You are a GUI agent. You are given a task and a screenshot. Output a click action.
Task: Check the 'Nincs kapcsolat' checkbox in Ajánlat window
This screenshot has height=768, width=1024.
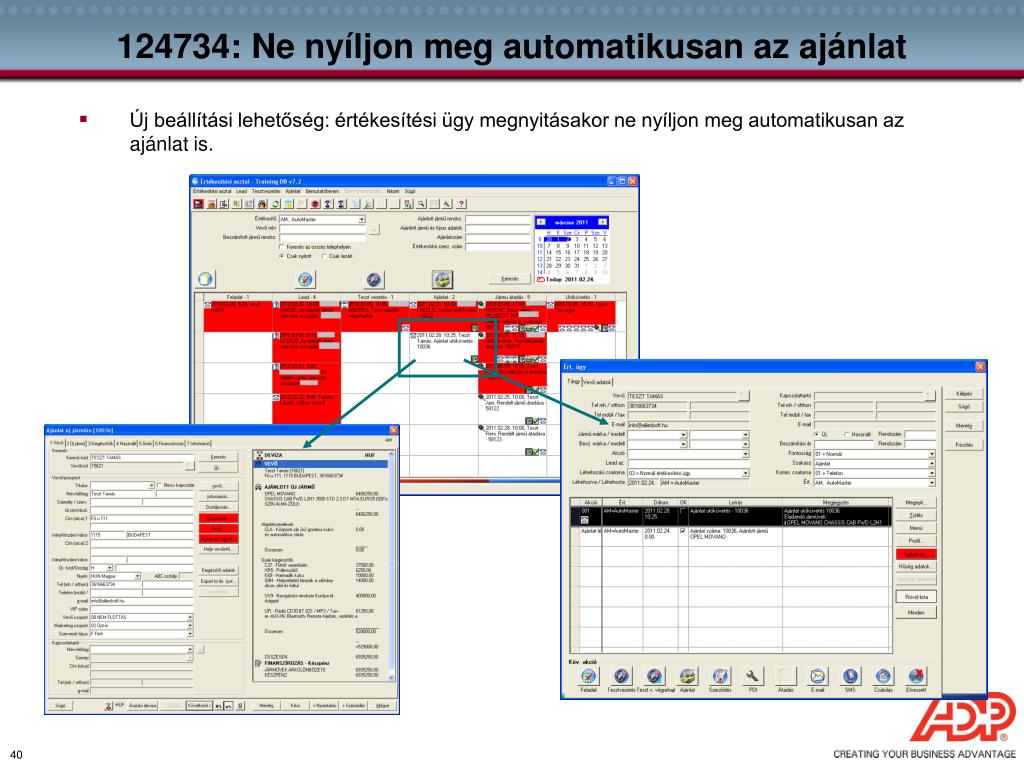[x=160, y=485]
